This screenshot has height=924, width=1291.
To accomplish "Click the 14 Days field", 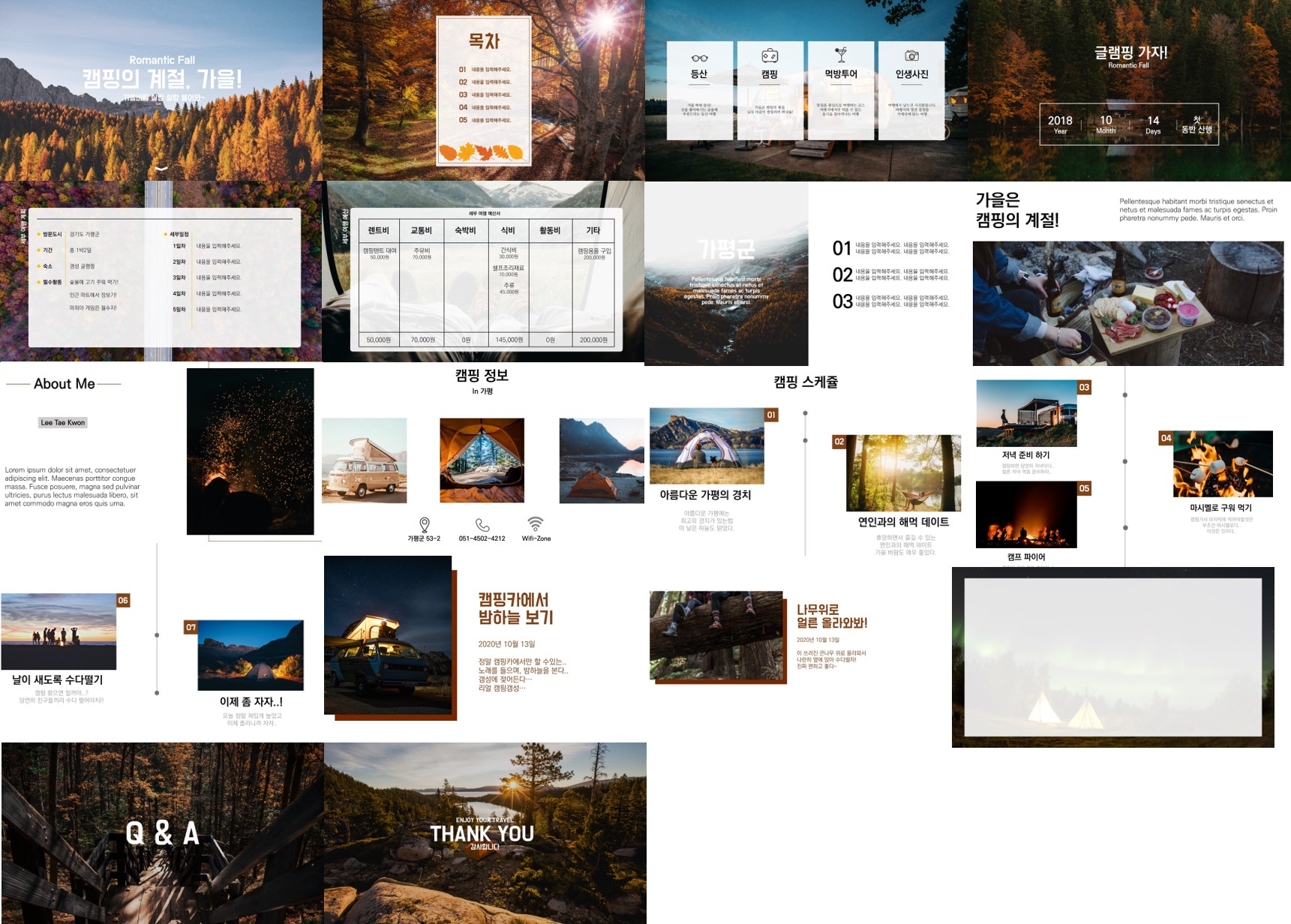I will 1153,124.
